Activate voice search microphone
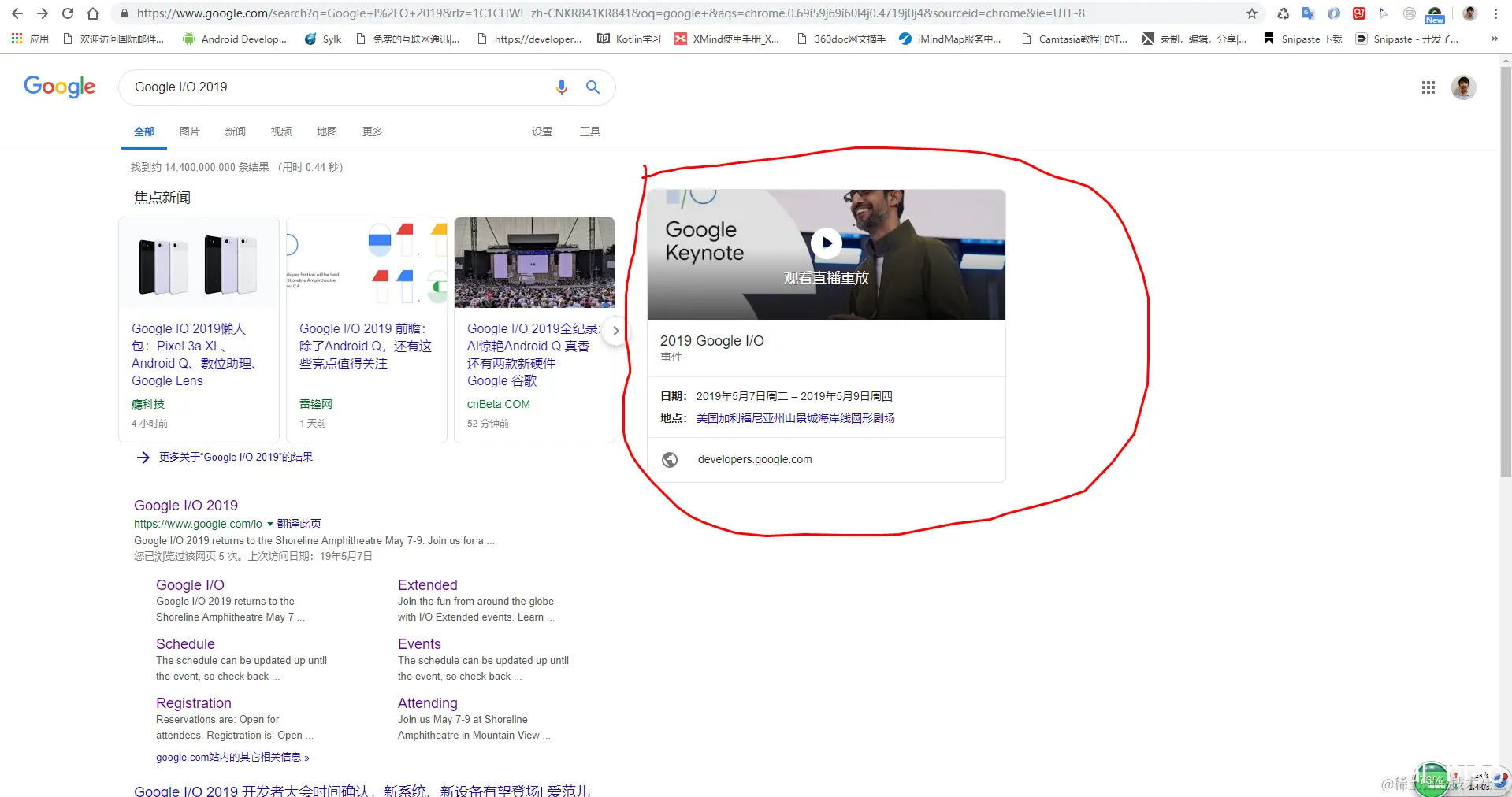The image size is (1512, 797). pyautogui.click(x=562, y=87)
